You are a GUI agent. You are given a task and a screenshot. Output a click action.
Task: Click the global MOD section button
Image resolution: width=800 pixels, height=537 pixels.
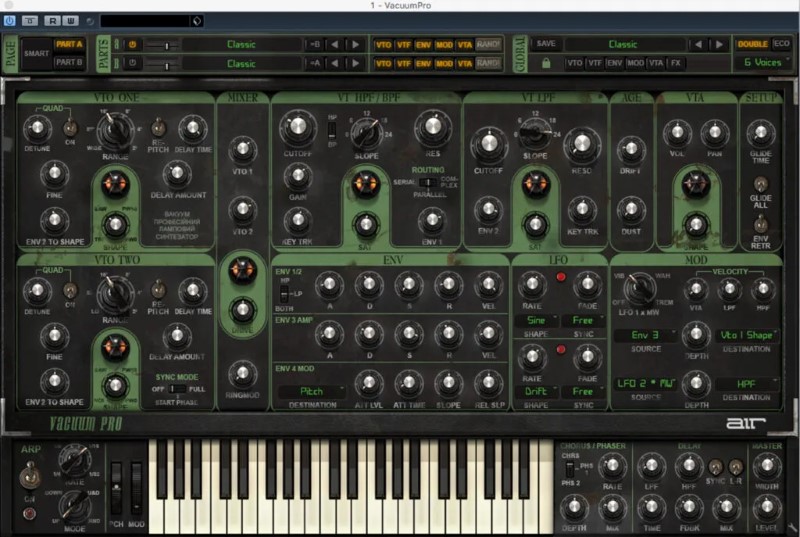point(635,63)
